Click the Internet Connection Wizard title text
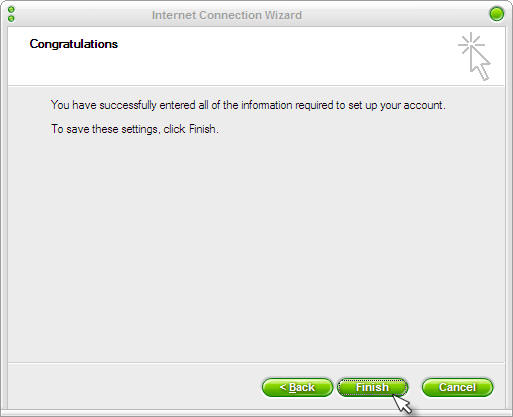This screenshot has height=417, width=513. point(227,15)
